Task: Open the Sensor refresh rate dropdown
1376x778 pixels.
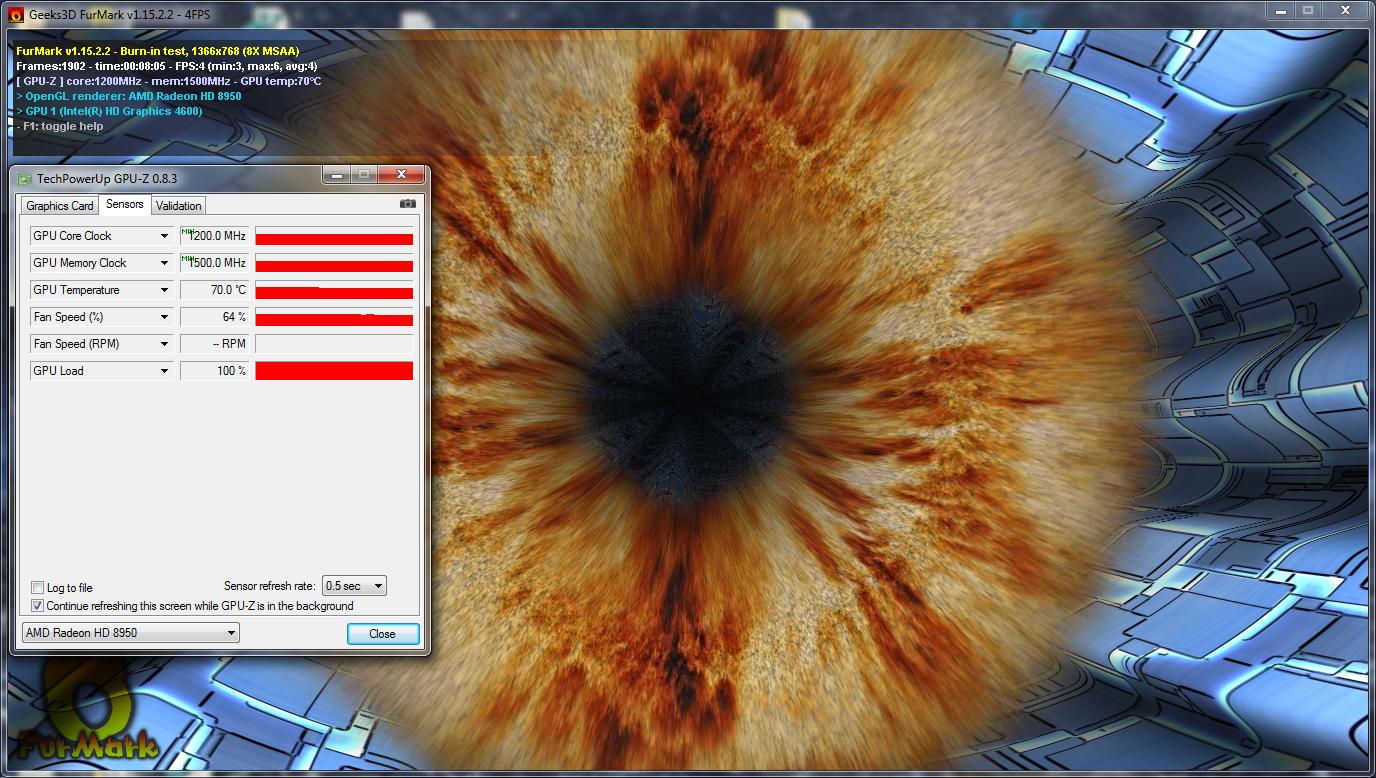Action: 354,586
